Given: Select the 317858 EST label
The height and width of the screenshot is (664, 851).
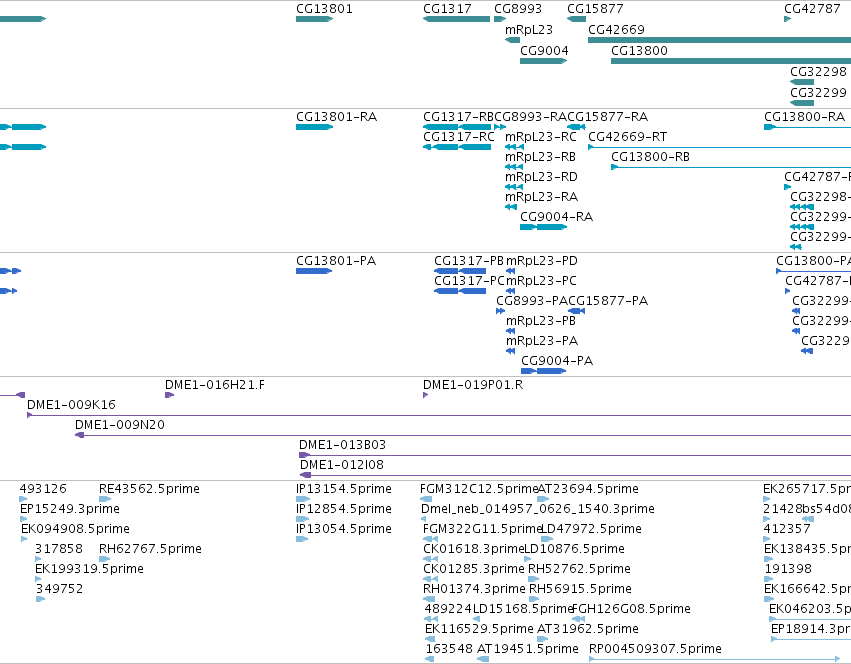Looking at the screenshot, I should coord(59,549).
